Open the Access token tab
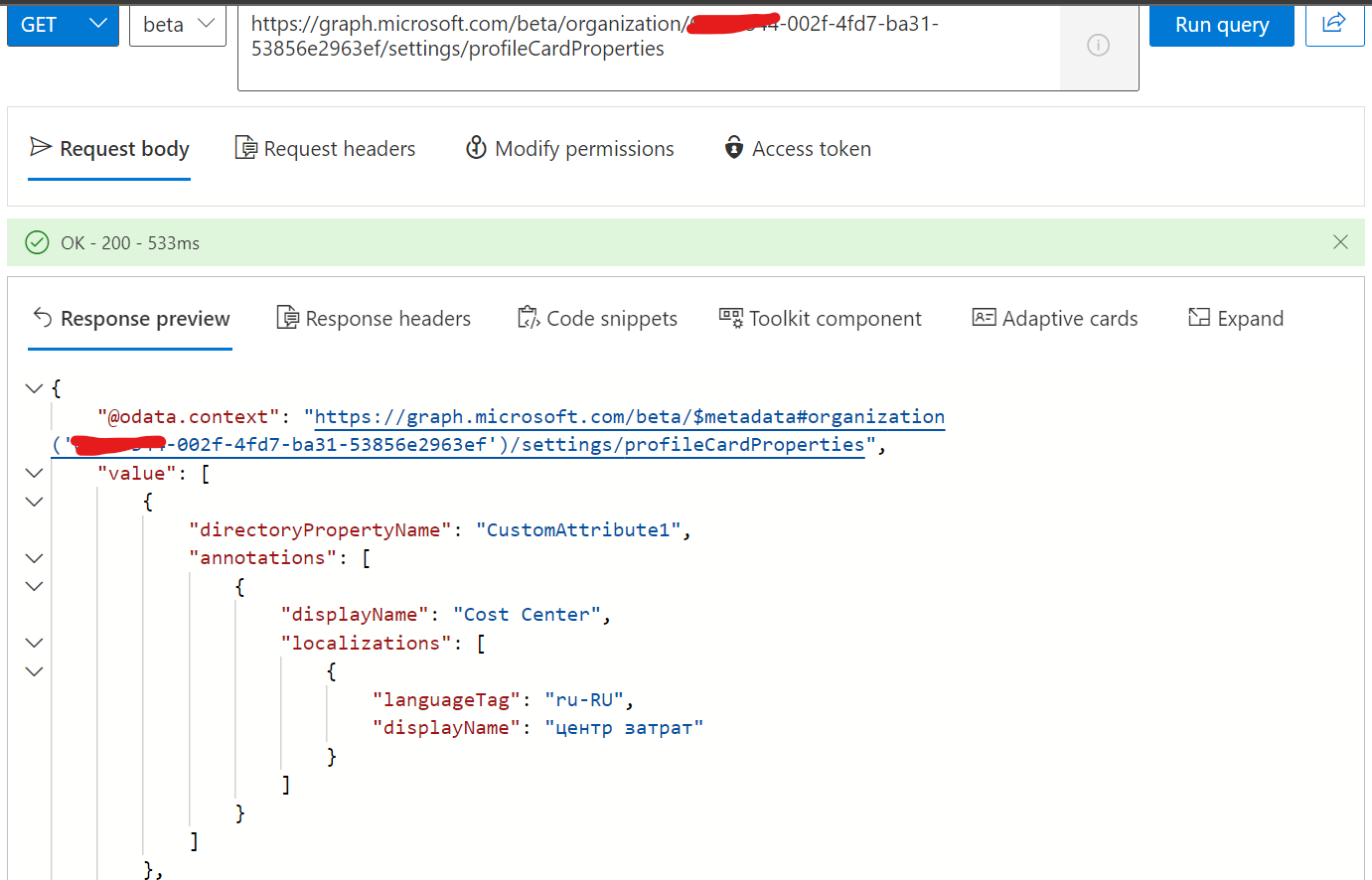 click(x=798, y=149)
